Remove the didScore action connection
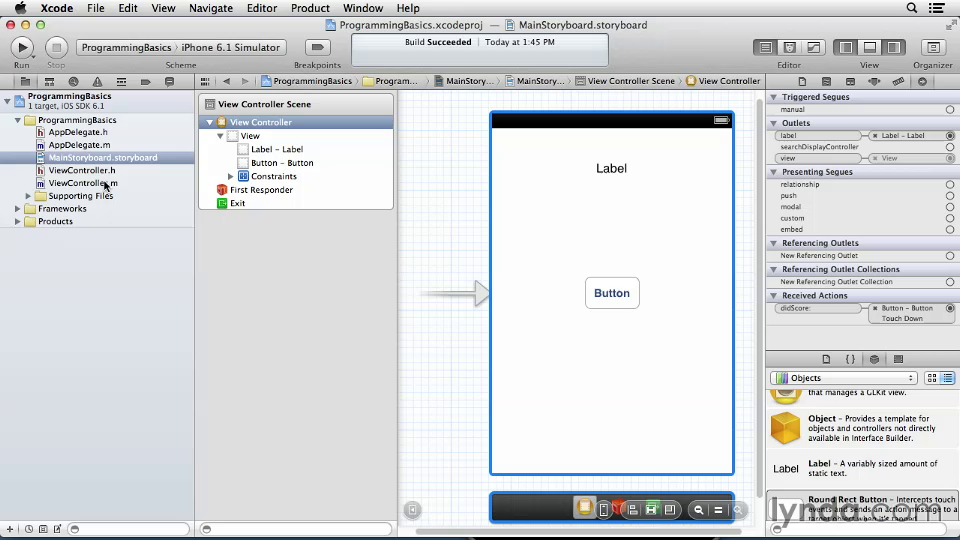The width and height of the screenshot is (960, 540). (x=875, y=308)
